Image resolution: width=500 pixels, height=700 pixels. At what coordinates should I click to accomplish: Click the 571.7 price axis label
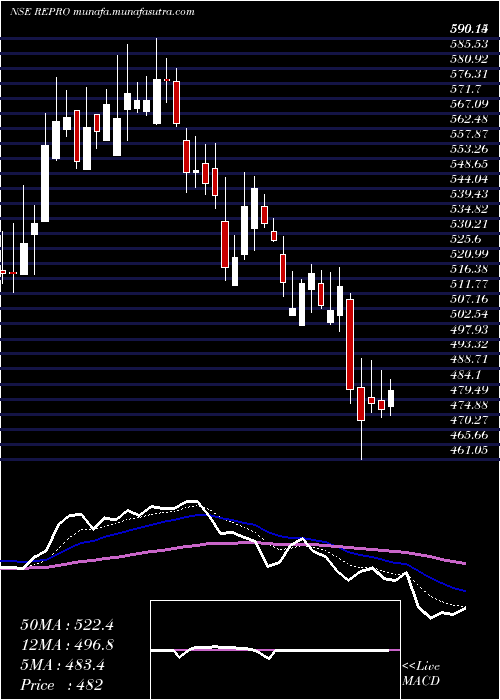[x=464, y=89]
